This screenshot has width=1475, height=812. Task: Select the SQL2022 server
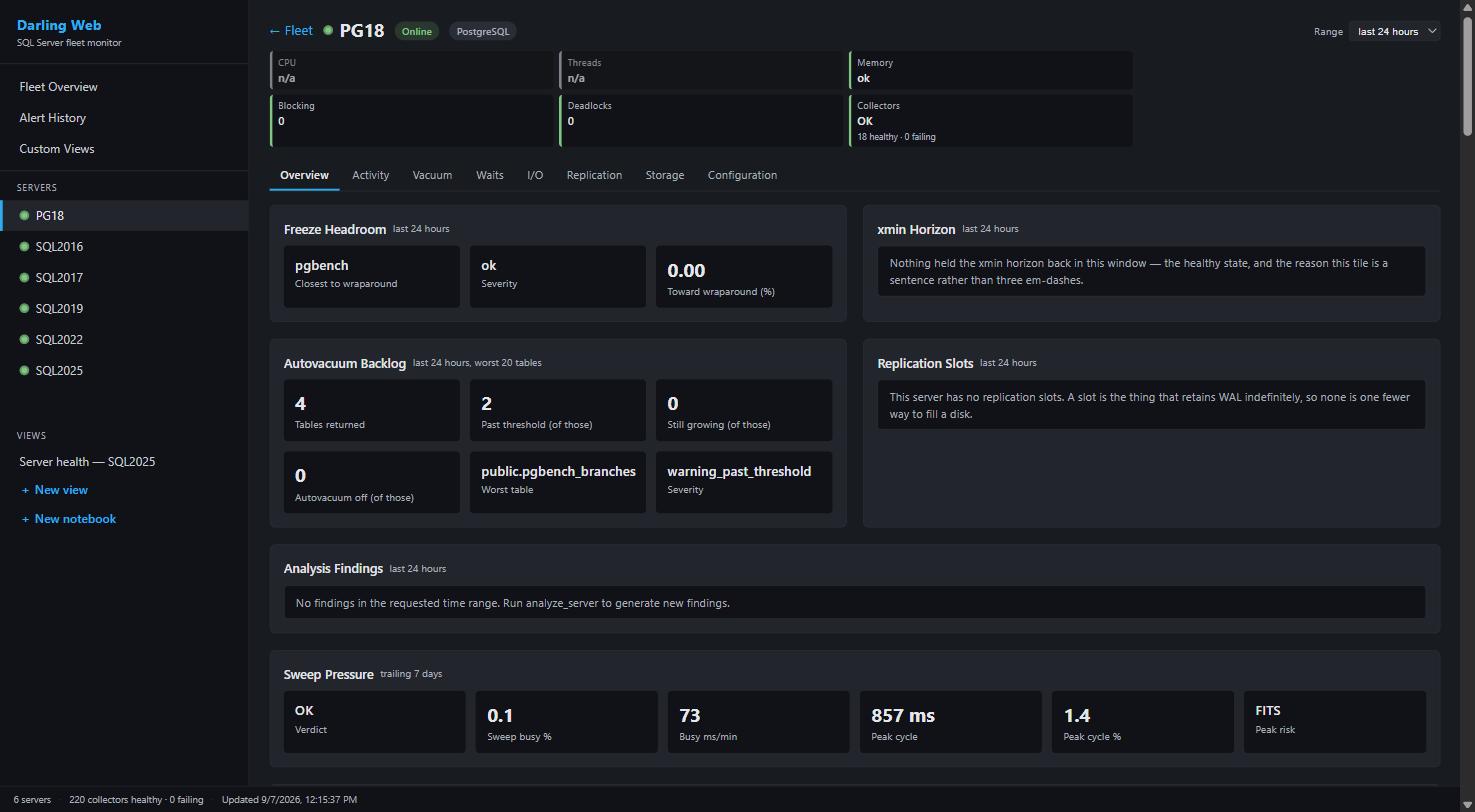tap(124, 340)
